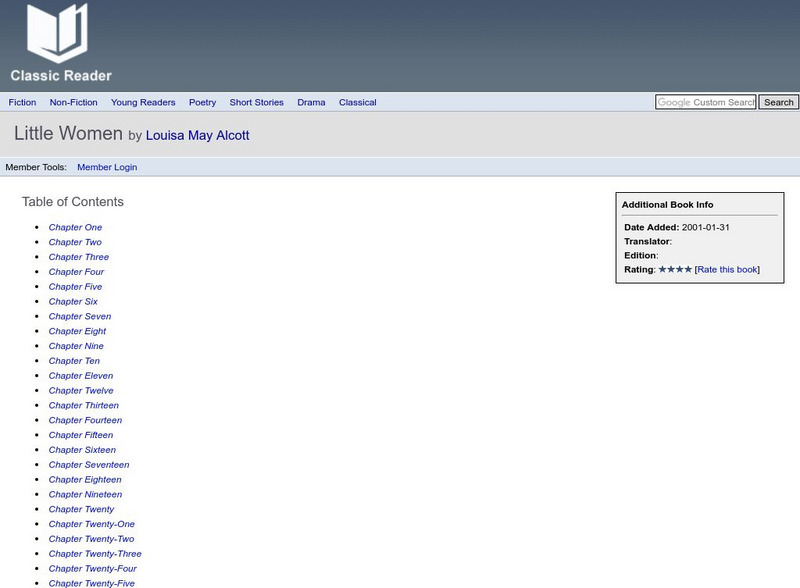Open Chapter Sixteen

[x=82, y=450]
